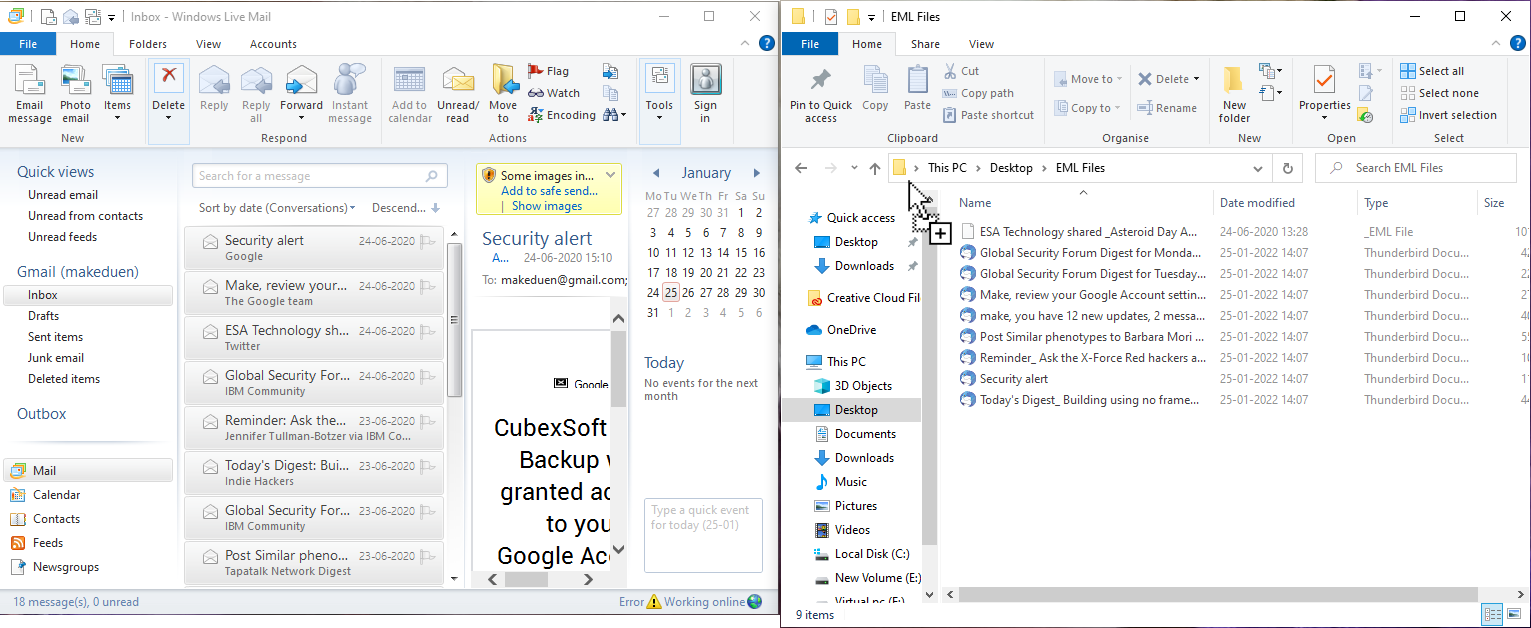
Task: Click Watch in the Actions group
Action: click(553, 93)
